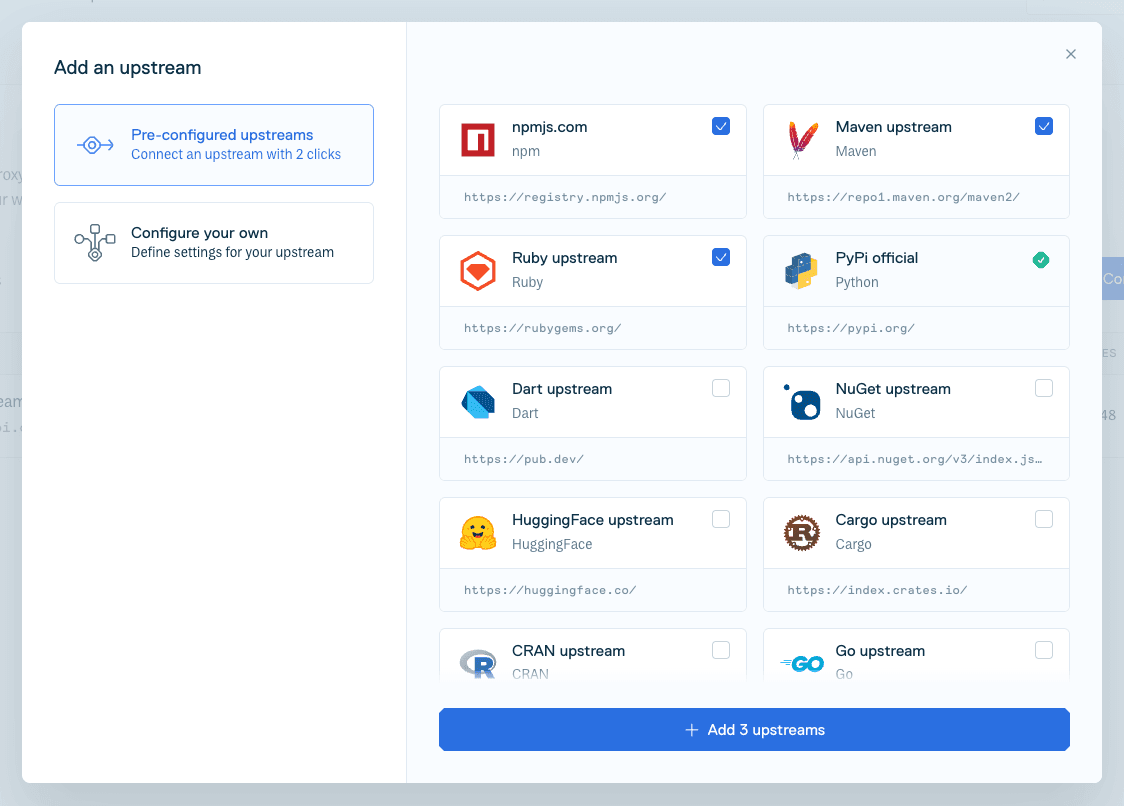Click the https://index.crates.io/ URL text
The image size is (1124, 806).
pos(877,590)
